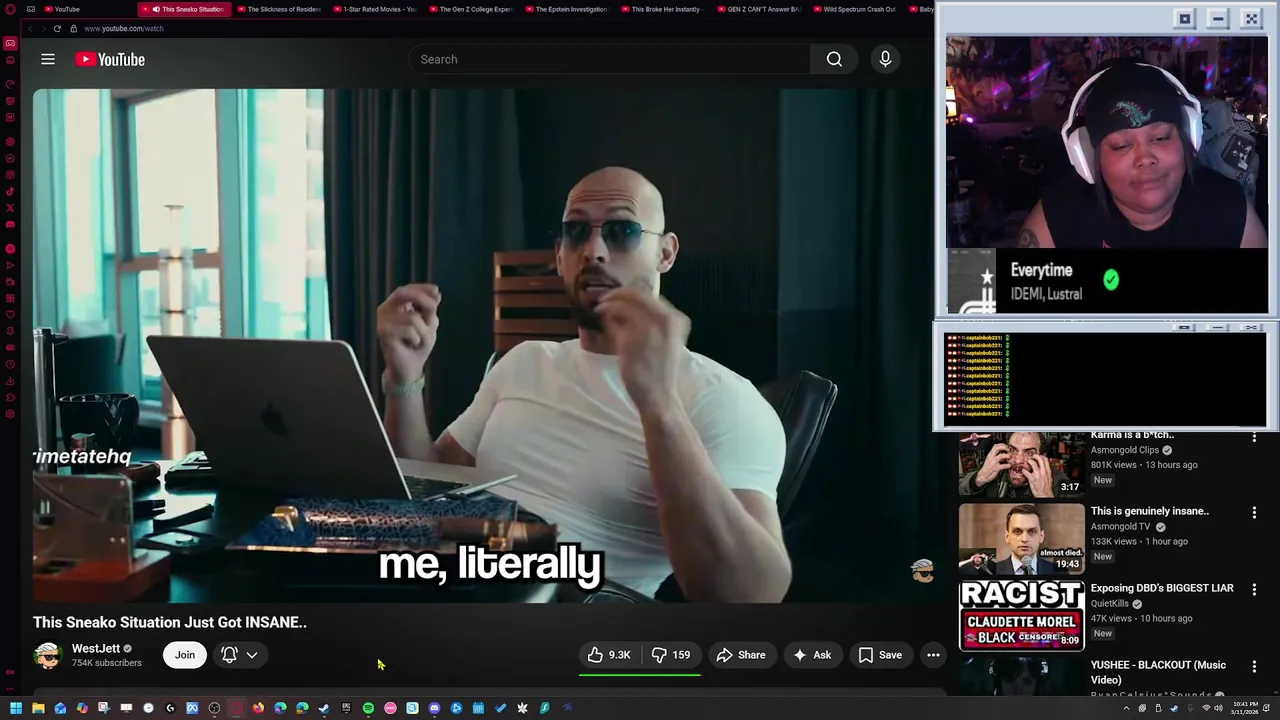Open the YouTube guide hamburger menu
Image resolution: width=1280 pixels, height=720 pixels.
click(x=48, y=59)
